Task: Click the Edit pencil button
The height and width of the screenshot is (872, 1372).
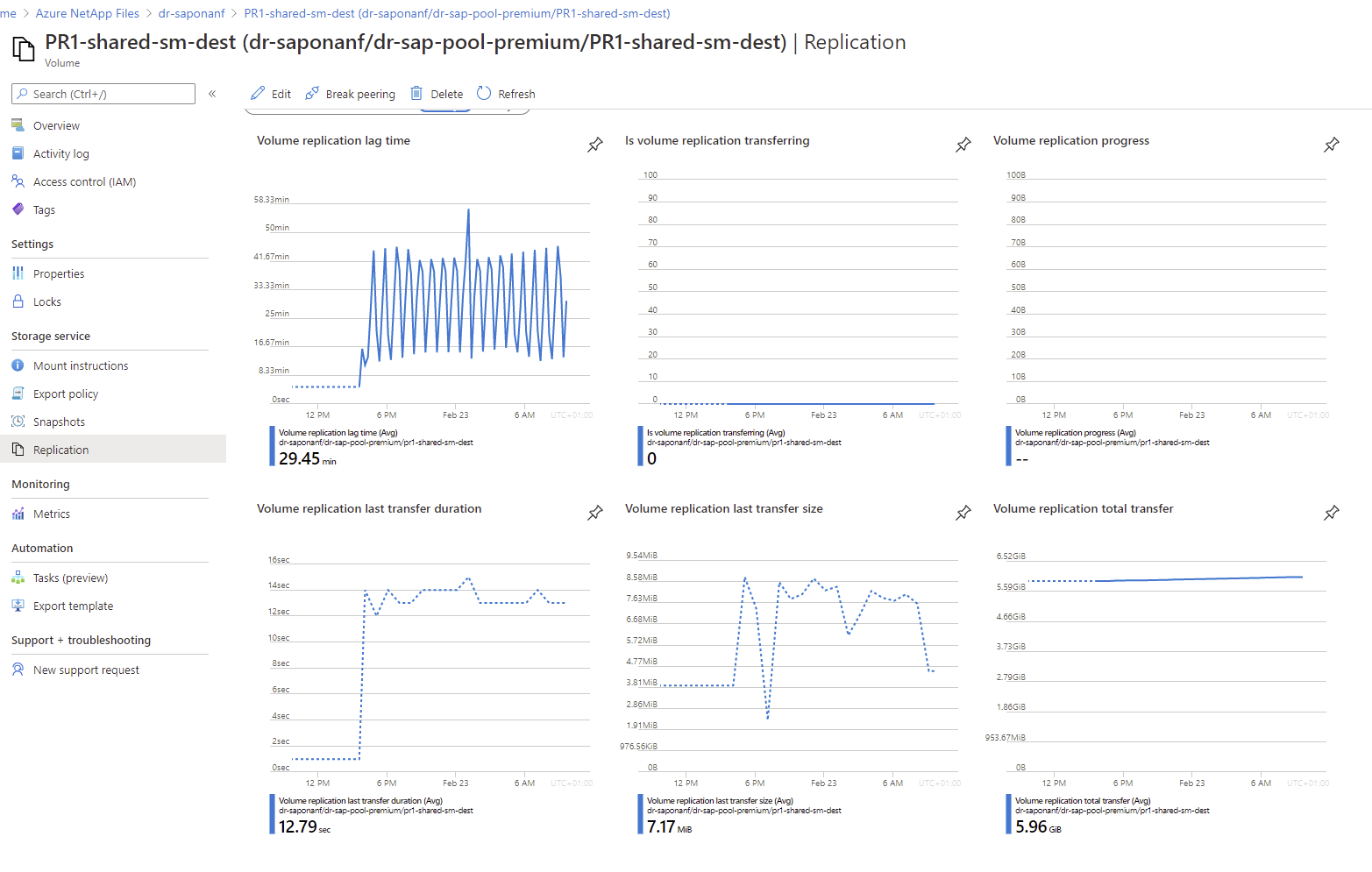Action: [x=270, y=94]
